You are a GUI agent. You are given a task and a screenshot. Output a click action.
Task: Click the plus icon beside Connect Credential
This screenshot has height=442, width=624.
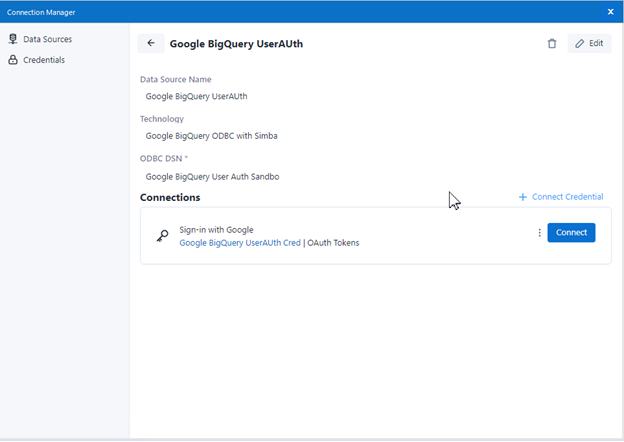point(523,197)
